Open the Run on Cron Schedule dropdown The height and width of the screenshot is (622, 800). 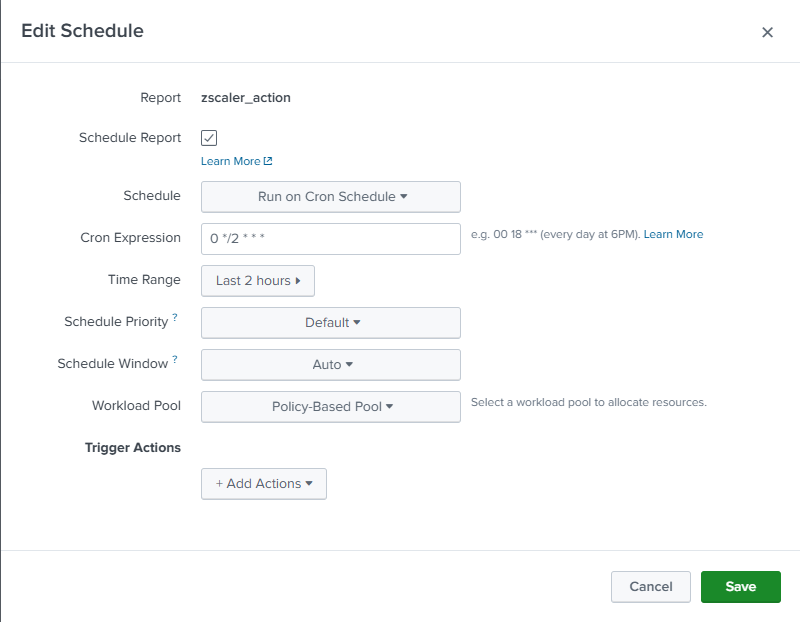pos(331,197)
